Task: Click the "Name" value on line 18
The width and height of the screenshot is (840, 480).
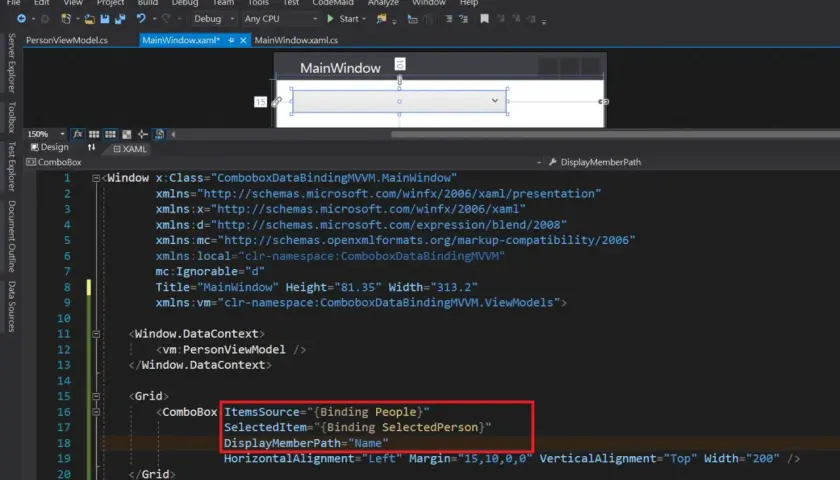Action: (x=368, y=443)
